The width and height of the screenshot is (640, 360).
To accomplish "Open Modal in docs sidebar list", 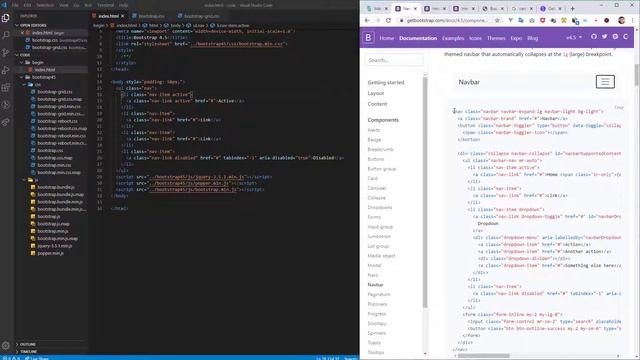I will (374, 265).
